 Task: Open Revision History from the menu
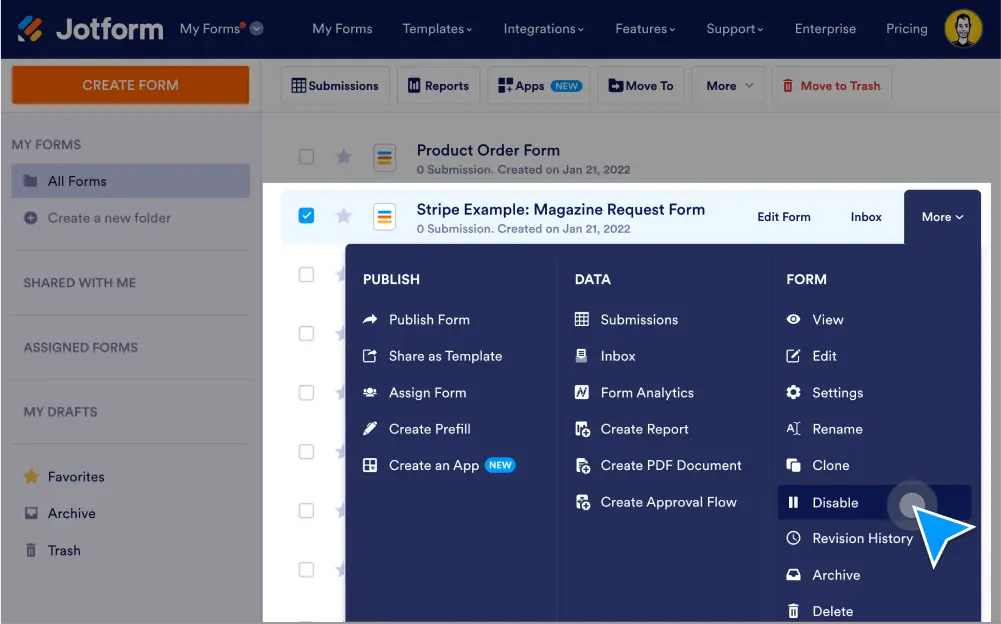pos(861,539)
